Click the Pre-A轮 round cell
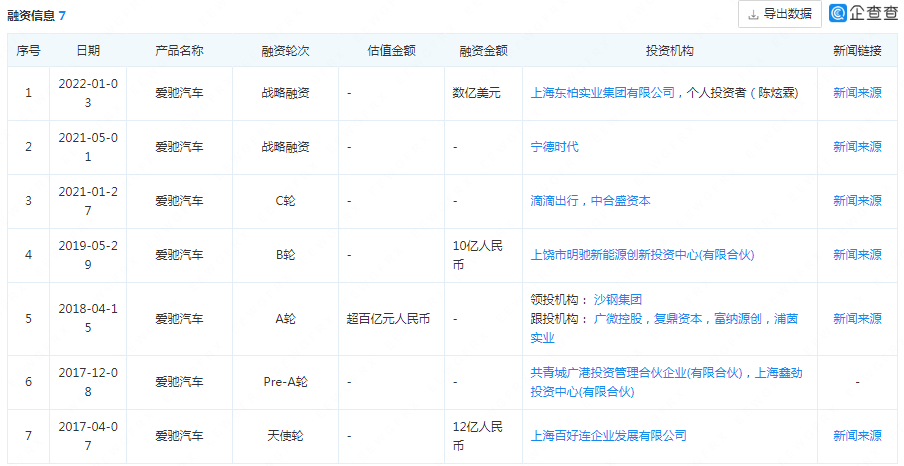Screen dimensions: 904x466 (x=285, y=382)
